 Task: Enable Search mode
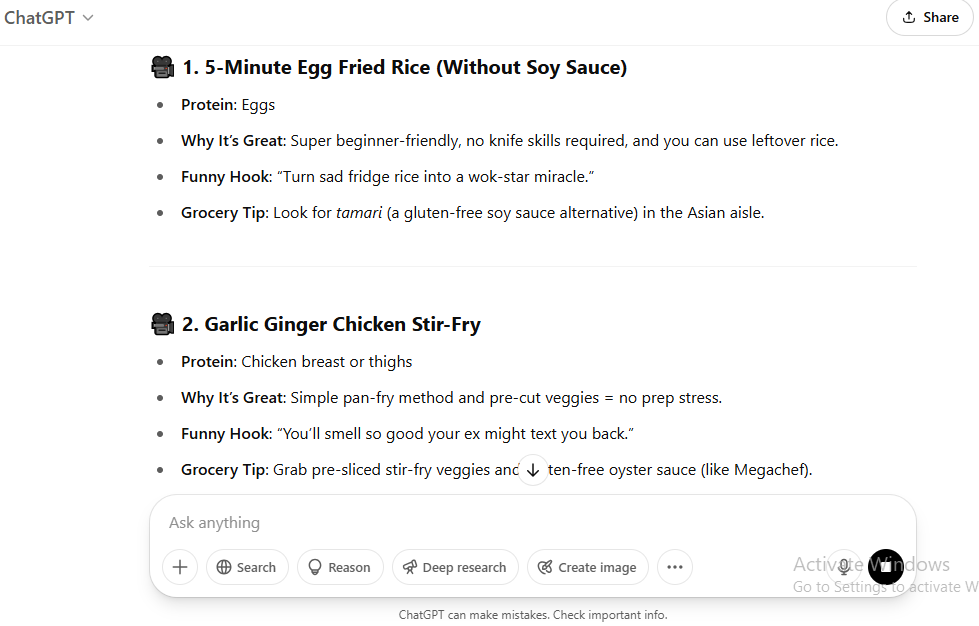point(247,567)
